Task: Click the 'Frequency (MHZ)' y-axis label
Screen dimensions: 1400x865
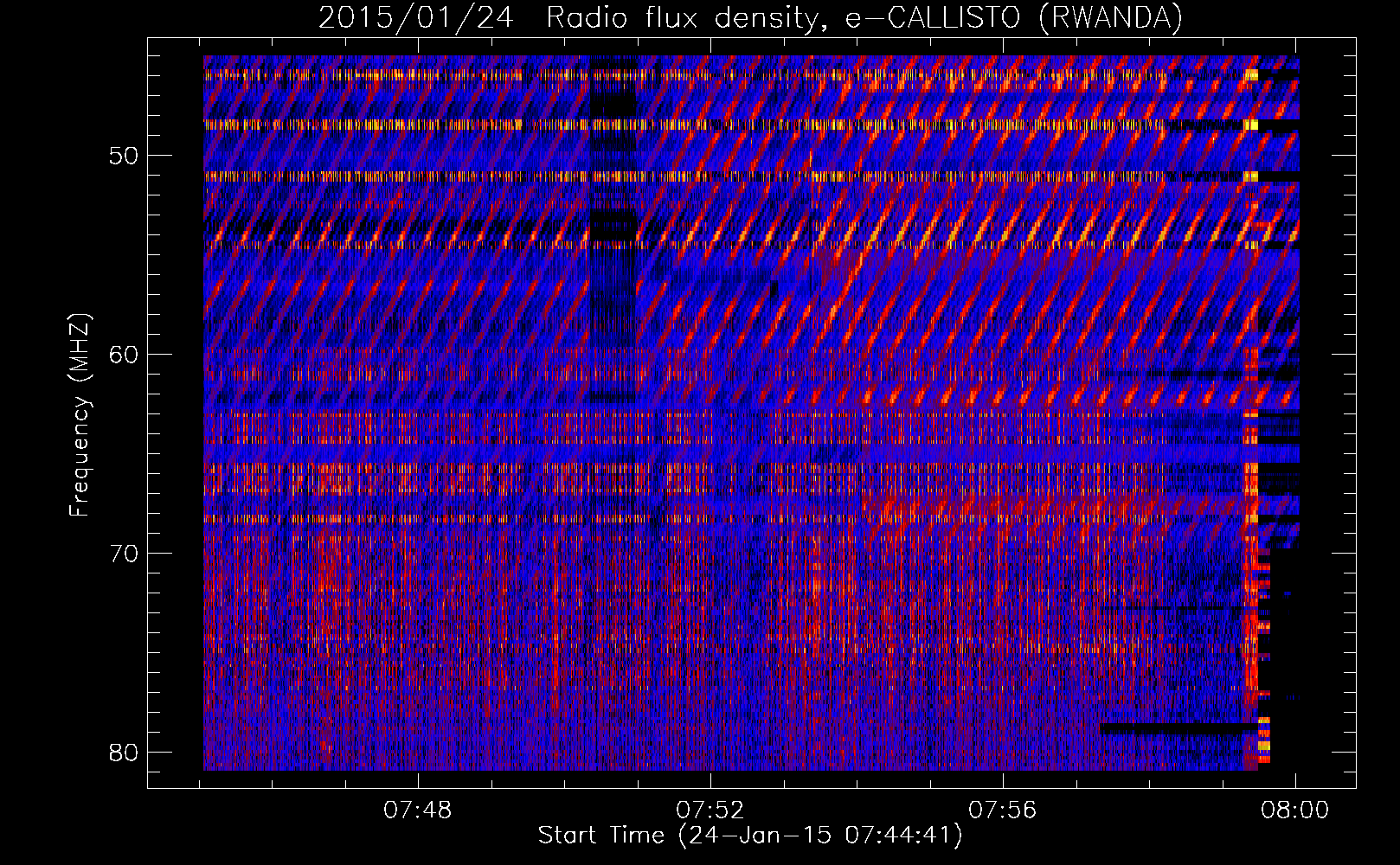Action: 80,415
